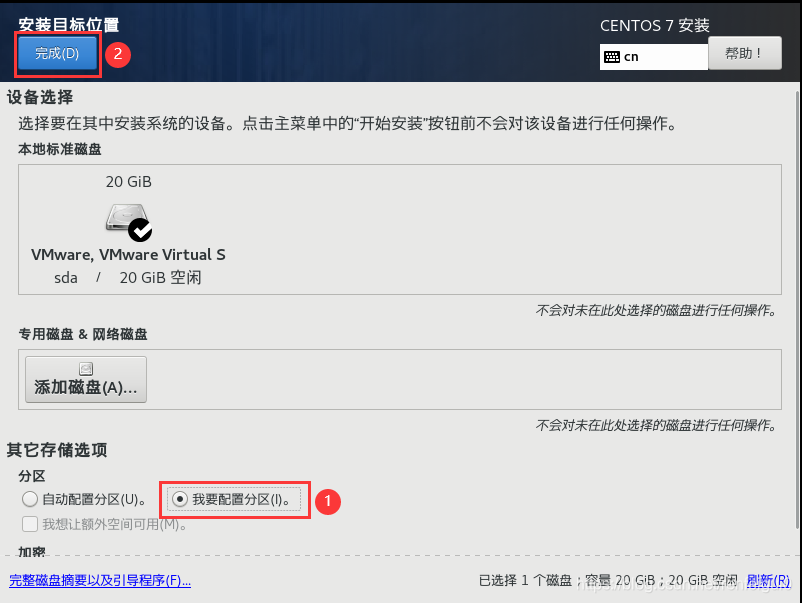Open the 完整磁盘摘要以及引导程序(F) link
This screenshot has height=603, width=802.
click(x=100, y=580)
